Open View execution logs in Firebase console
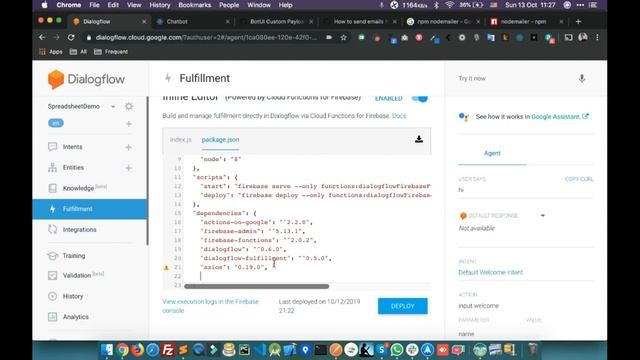Image resolution: width=640 pixels, height=360 pixels. (211, 306)
